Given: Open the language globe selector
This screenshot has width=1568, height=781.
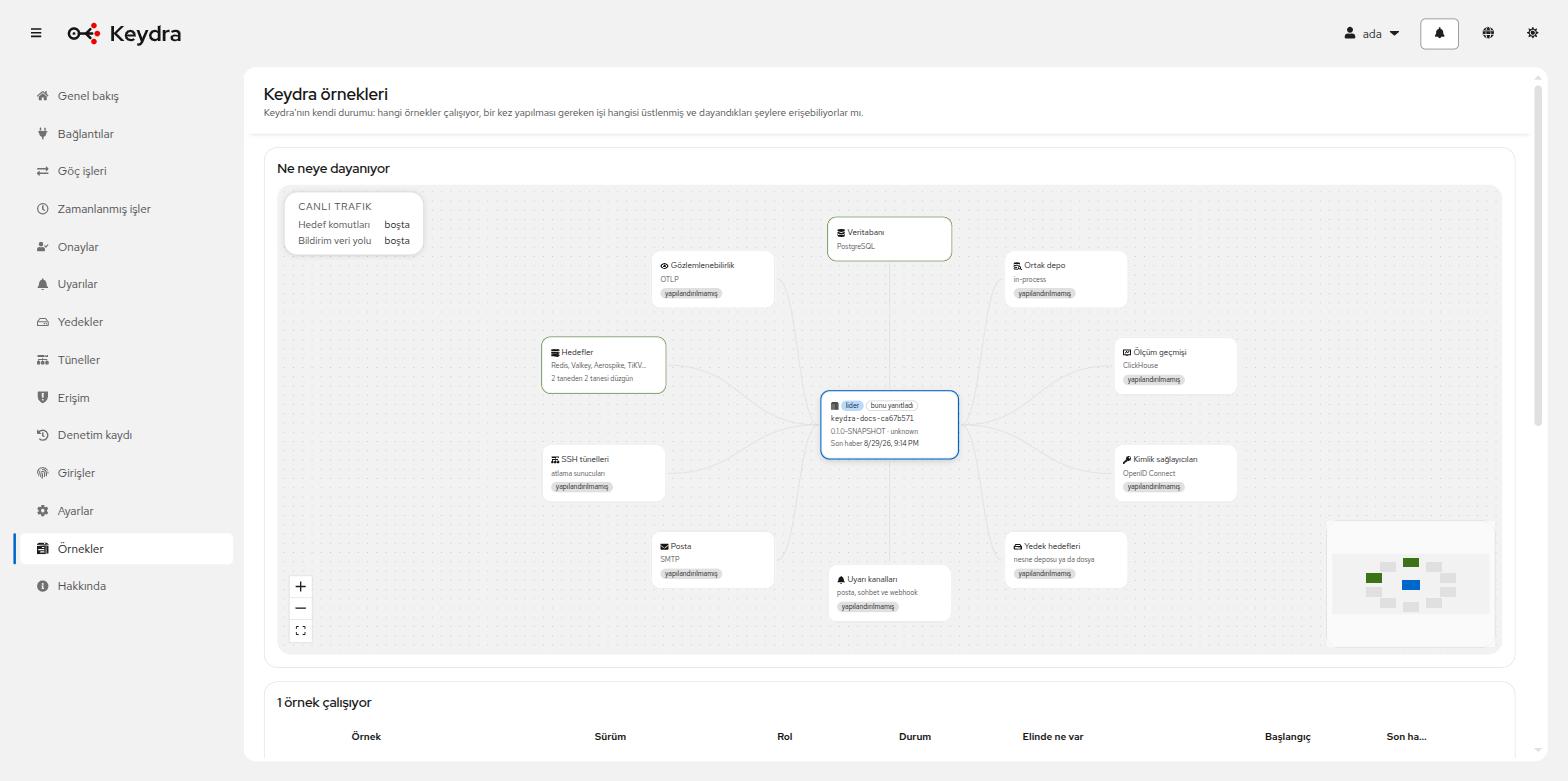Looking at the screenshot, I should coord(1488,33).
